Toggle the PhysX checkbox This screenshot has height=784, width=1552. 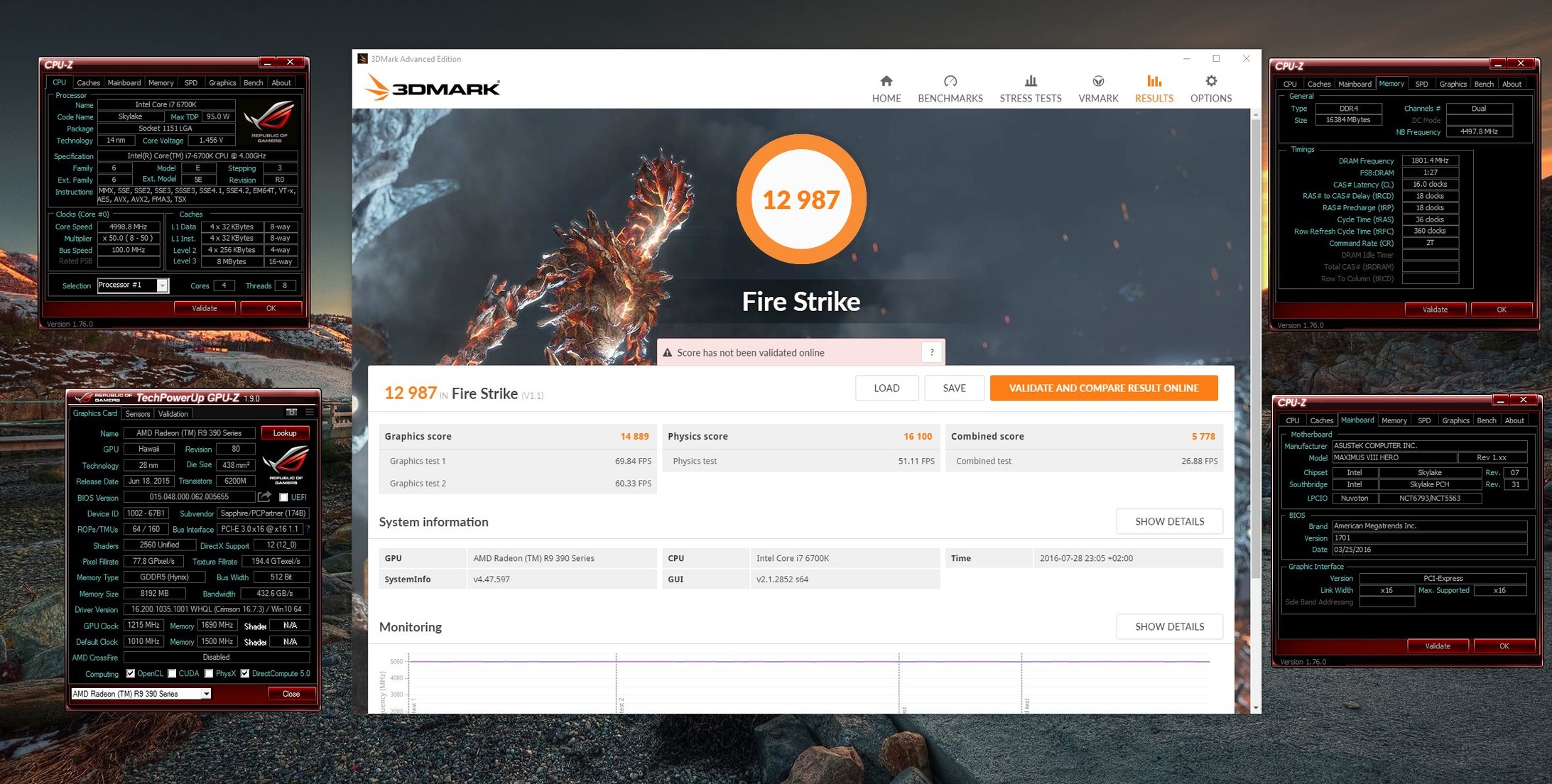pyautogui.click(x=209, y=673)
